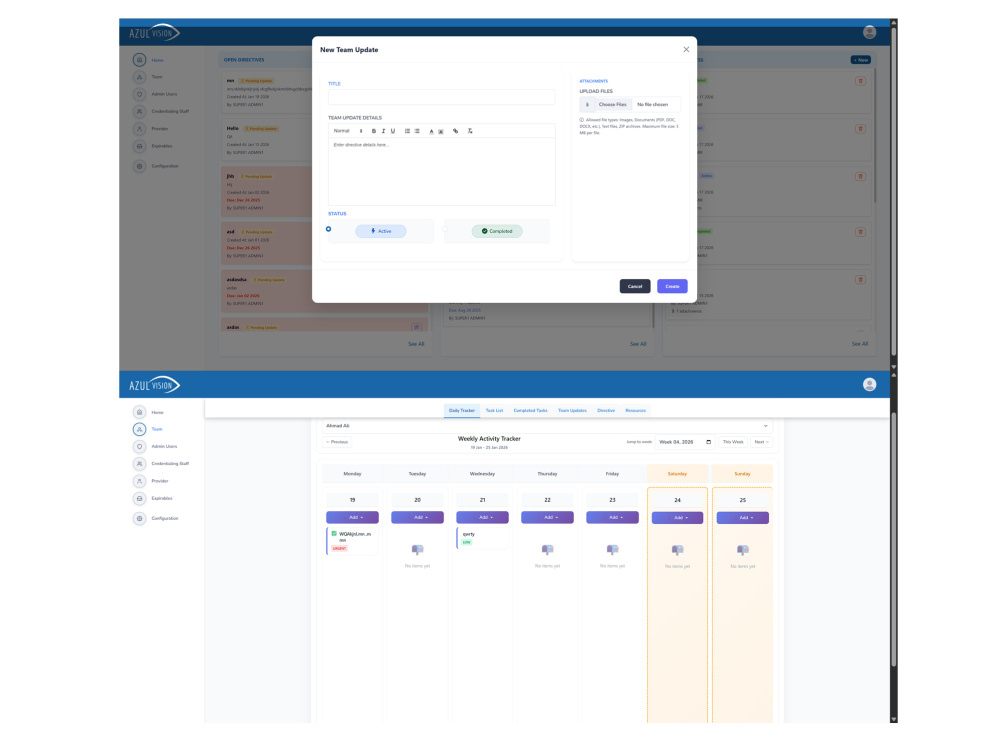Click the comment icon on the asdas directive card

pos(416,327)
